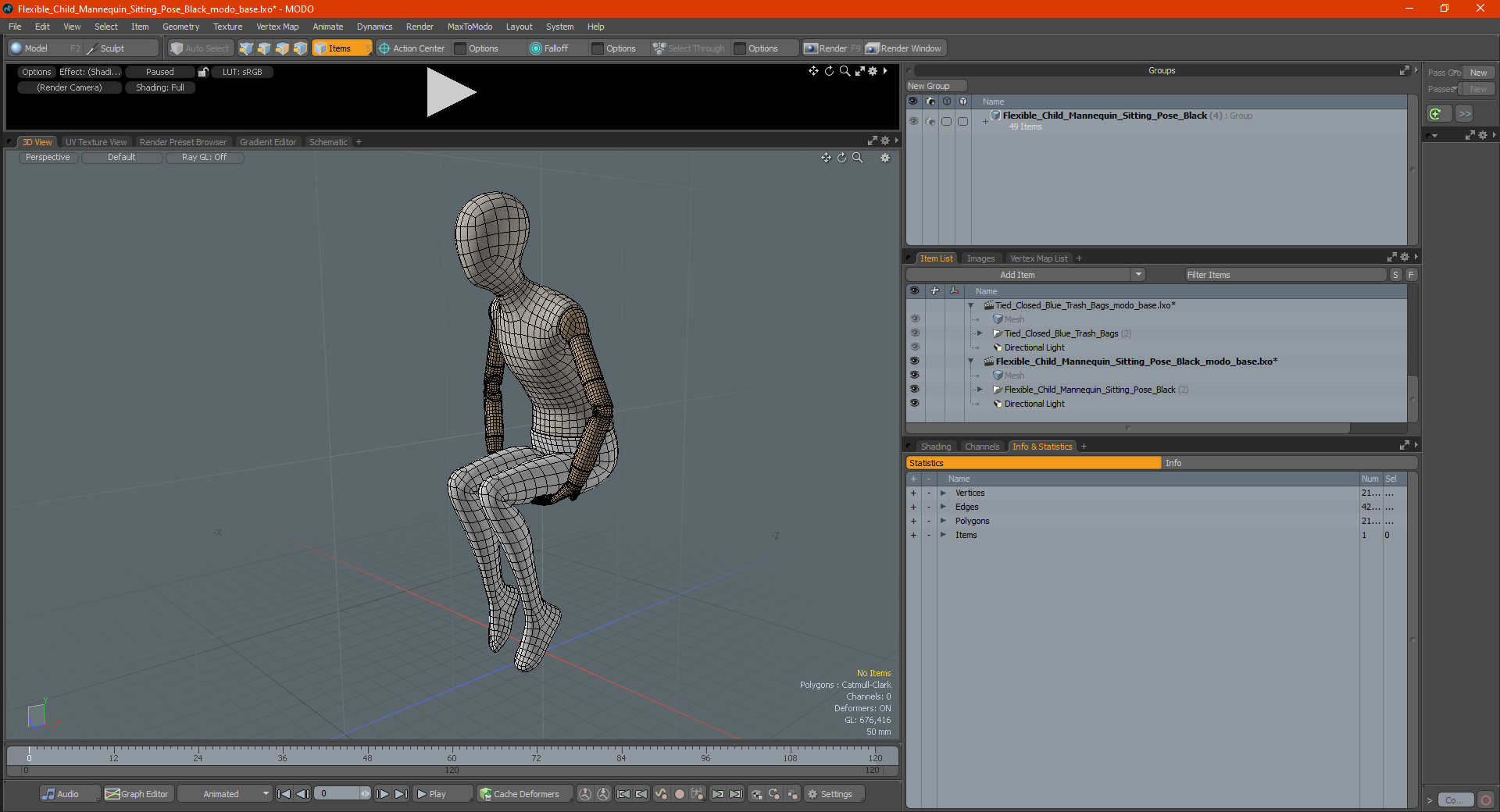The height and width of the screenshot is (812, 1500).
Task: Click the Shading: Full button
Action: point(160,87)
